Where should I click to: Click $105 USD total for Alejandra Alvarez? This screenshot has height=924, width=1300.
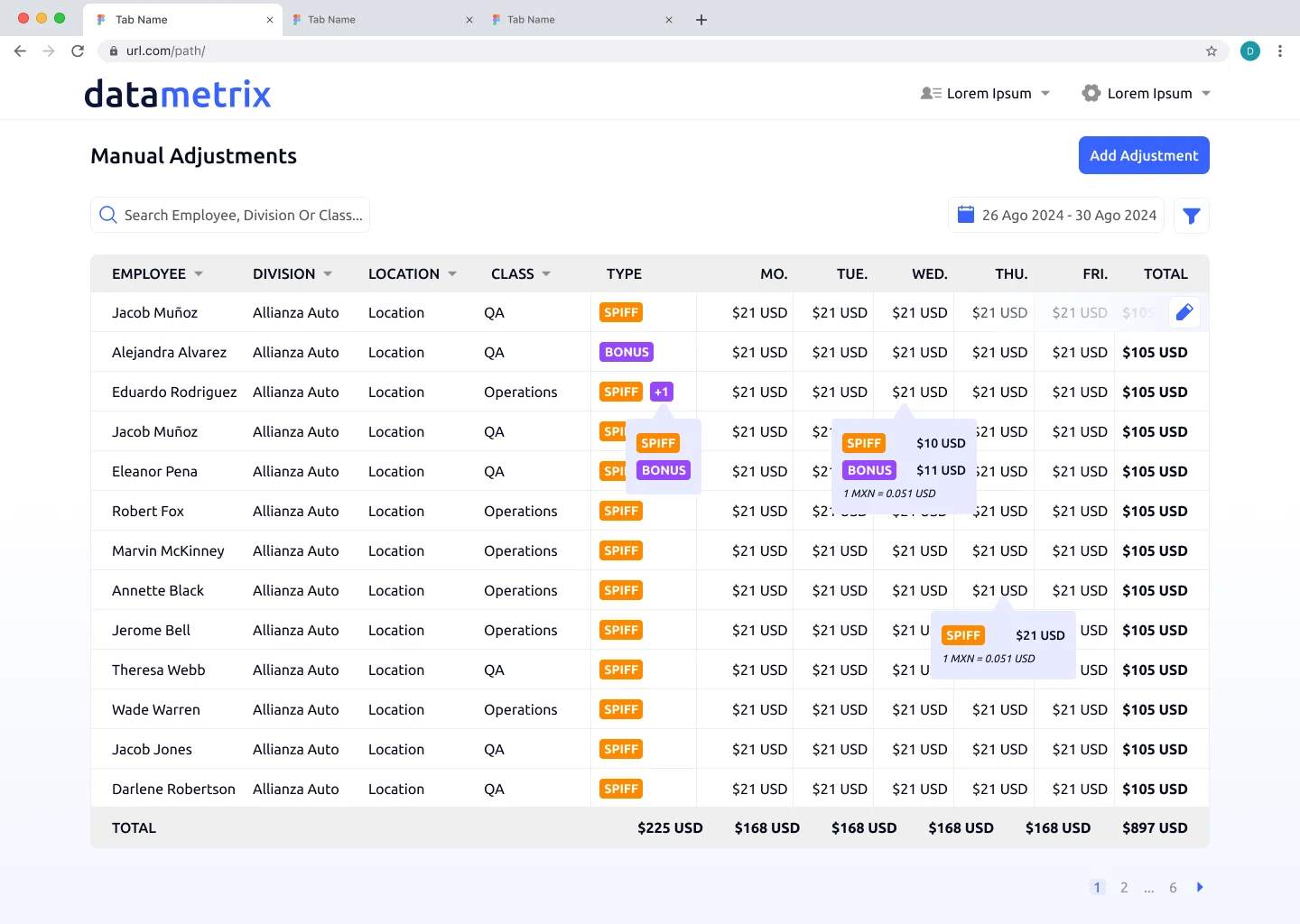click(x=1155, y=352)
